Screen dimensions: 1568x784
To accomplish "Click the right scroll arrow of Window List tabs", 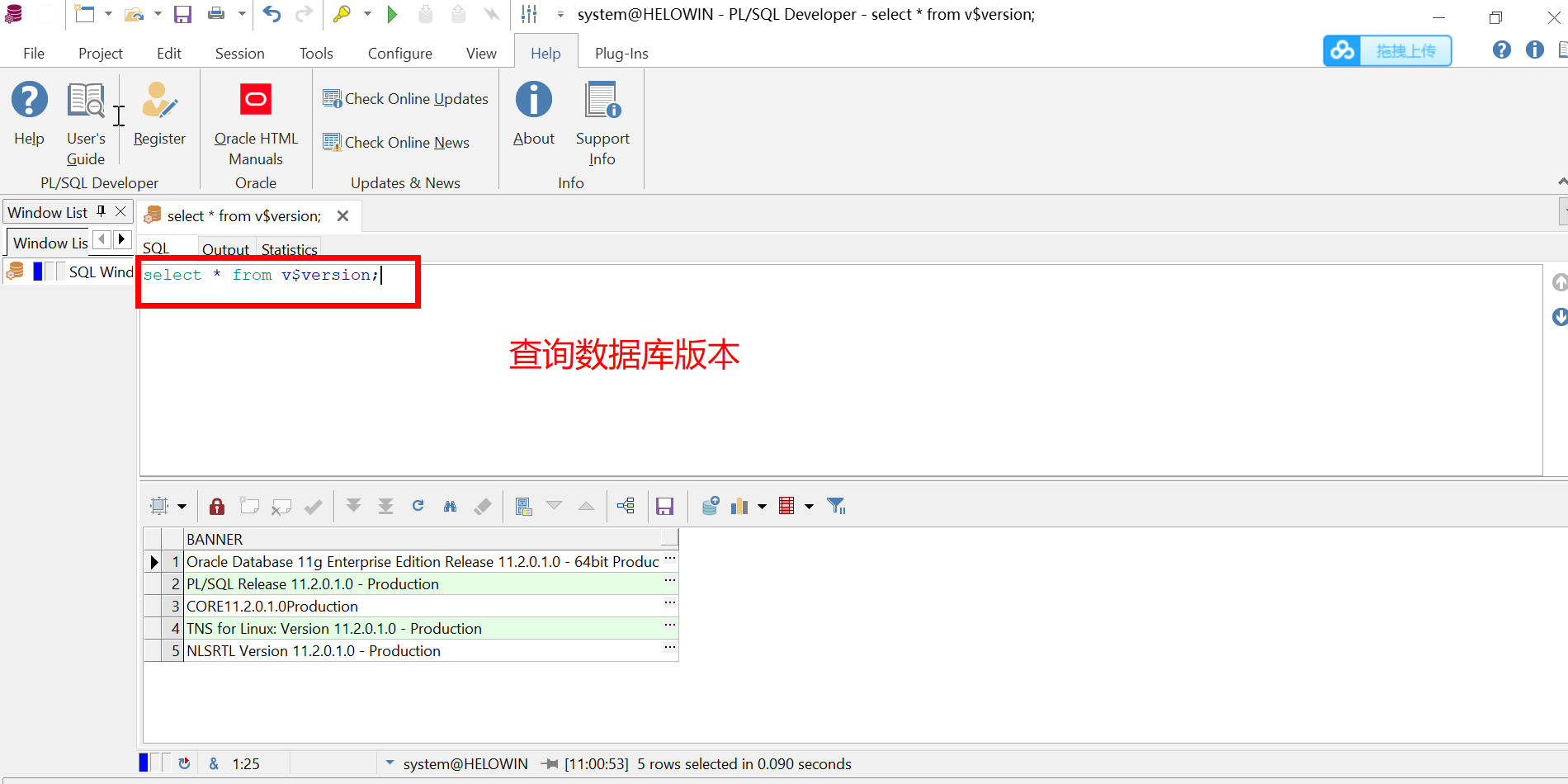I will tap(121, 239).
